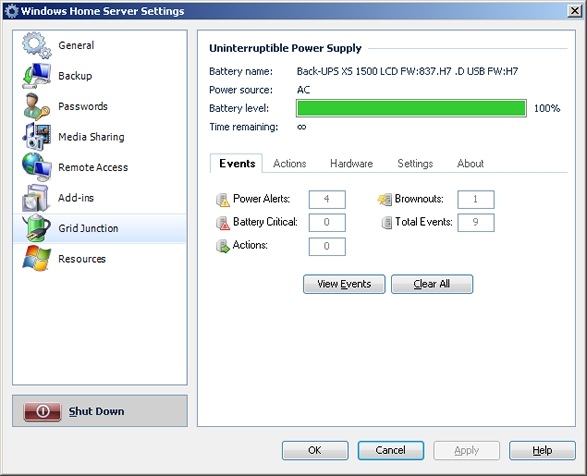Open the Passwords user-key icon

pos(36,106)
